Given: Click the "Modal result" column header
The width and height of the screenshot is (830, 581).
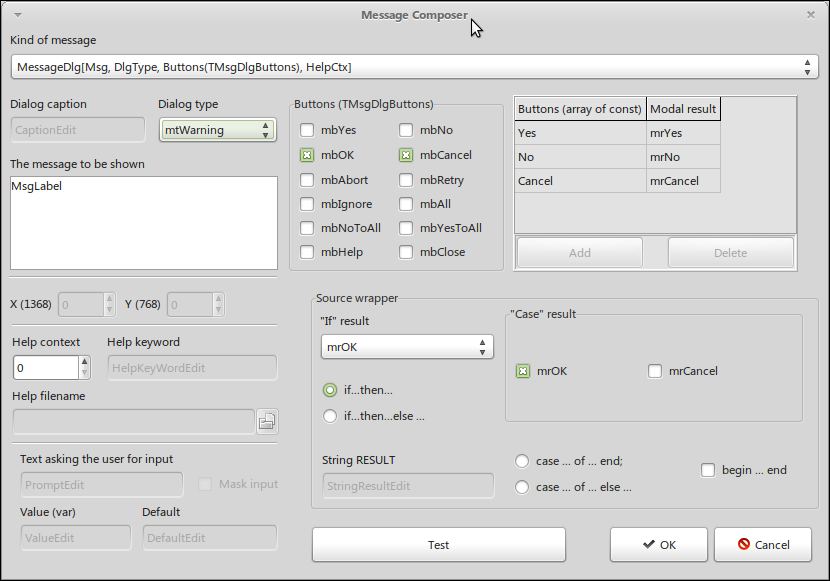Looking at the screenshot, I should tap(683, 109).
